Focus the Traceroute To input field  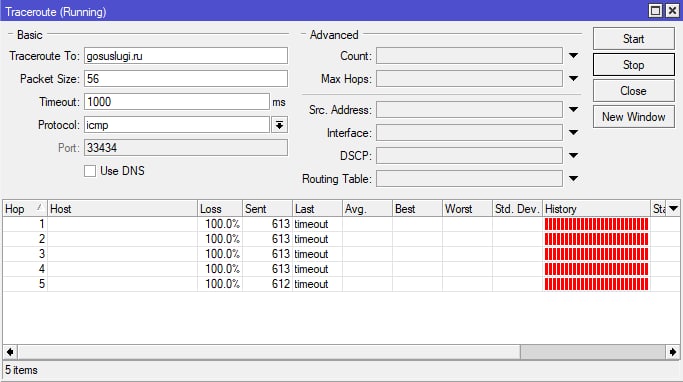tap(186, 56)
